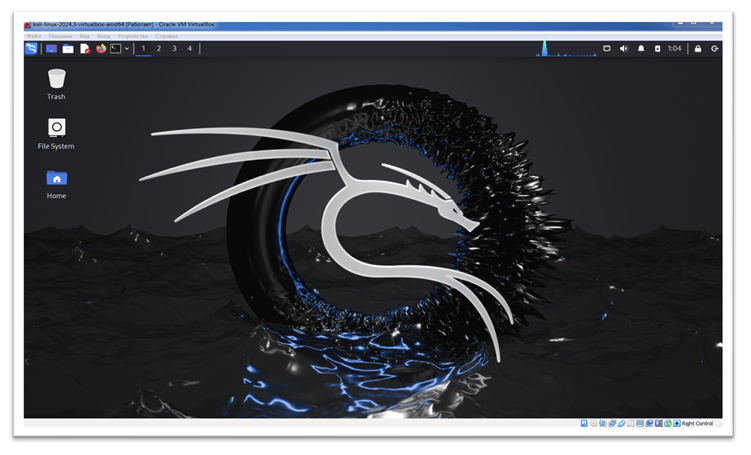
Task: Click the VirtualBox window title icon
Action: [28, 25]
